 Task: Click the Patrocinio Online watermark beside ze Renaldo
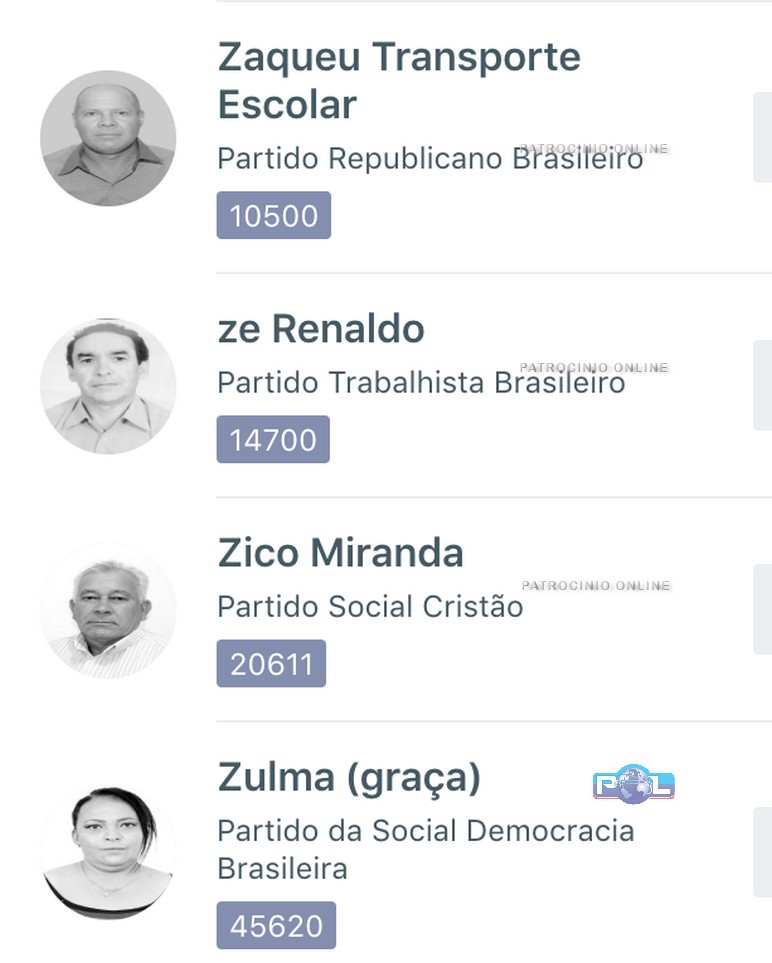coord(594,368)
